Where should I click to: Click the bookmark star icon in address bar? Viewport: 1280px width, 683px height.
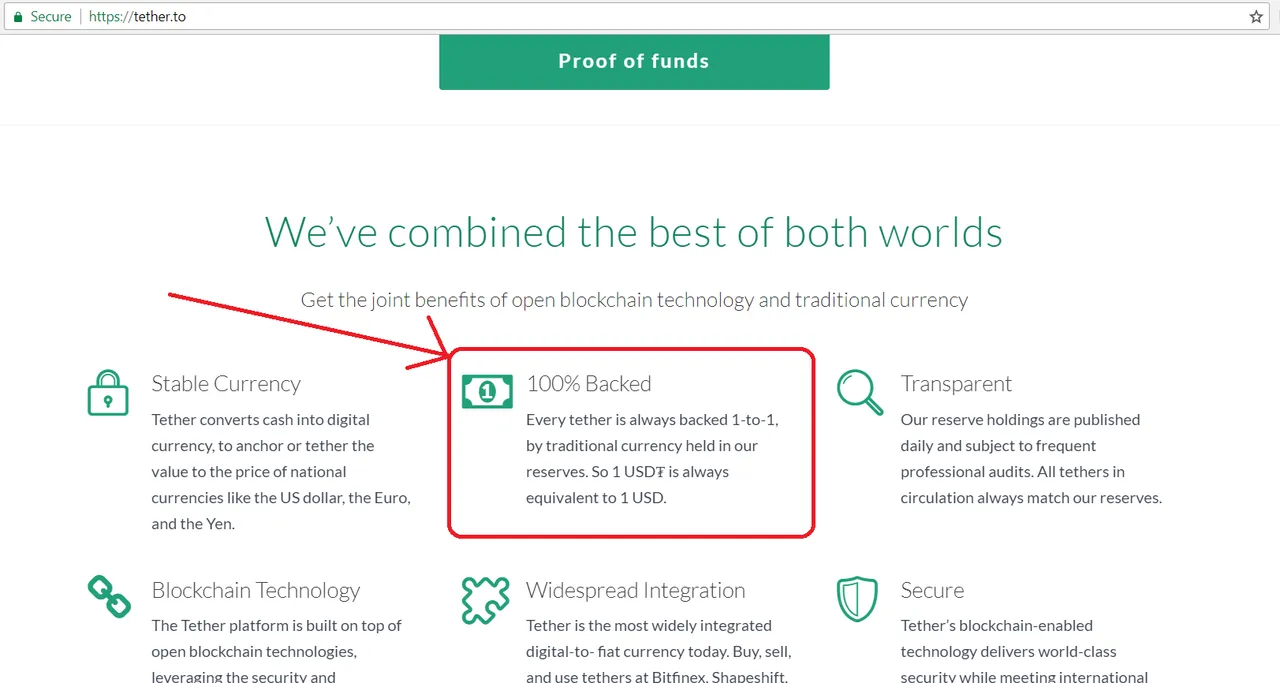tap(1256, 17)
